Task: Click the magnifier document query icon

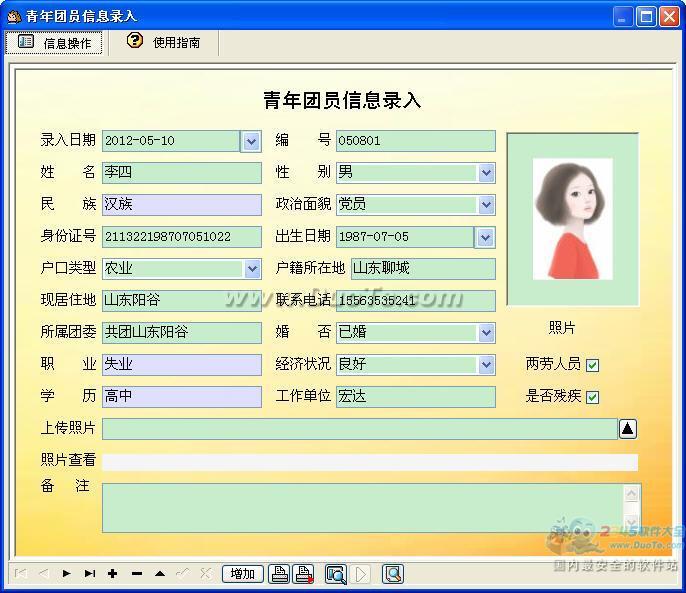Action: pyautogui.click(x=393, y=574)
